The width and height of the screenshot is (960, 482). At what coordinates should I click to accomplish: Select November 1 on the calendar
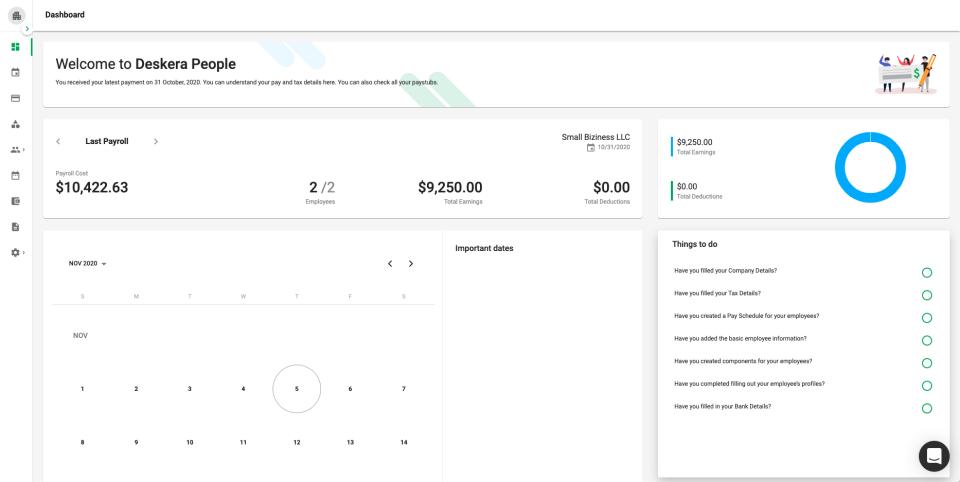83,389
